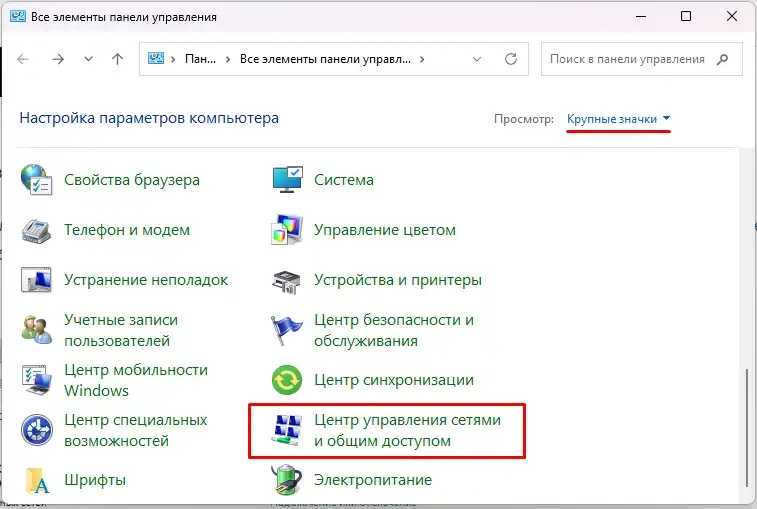Open Устройства и принтеры link
This screenshot has height=509, width=757.
(398, 280)
